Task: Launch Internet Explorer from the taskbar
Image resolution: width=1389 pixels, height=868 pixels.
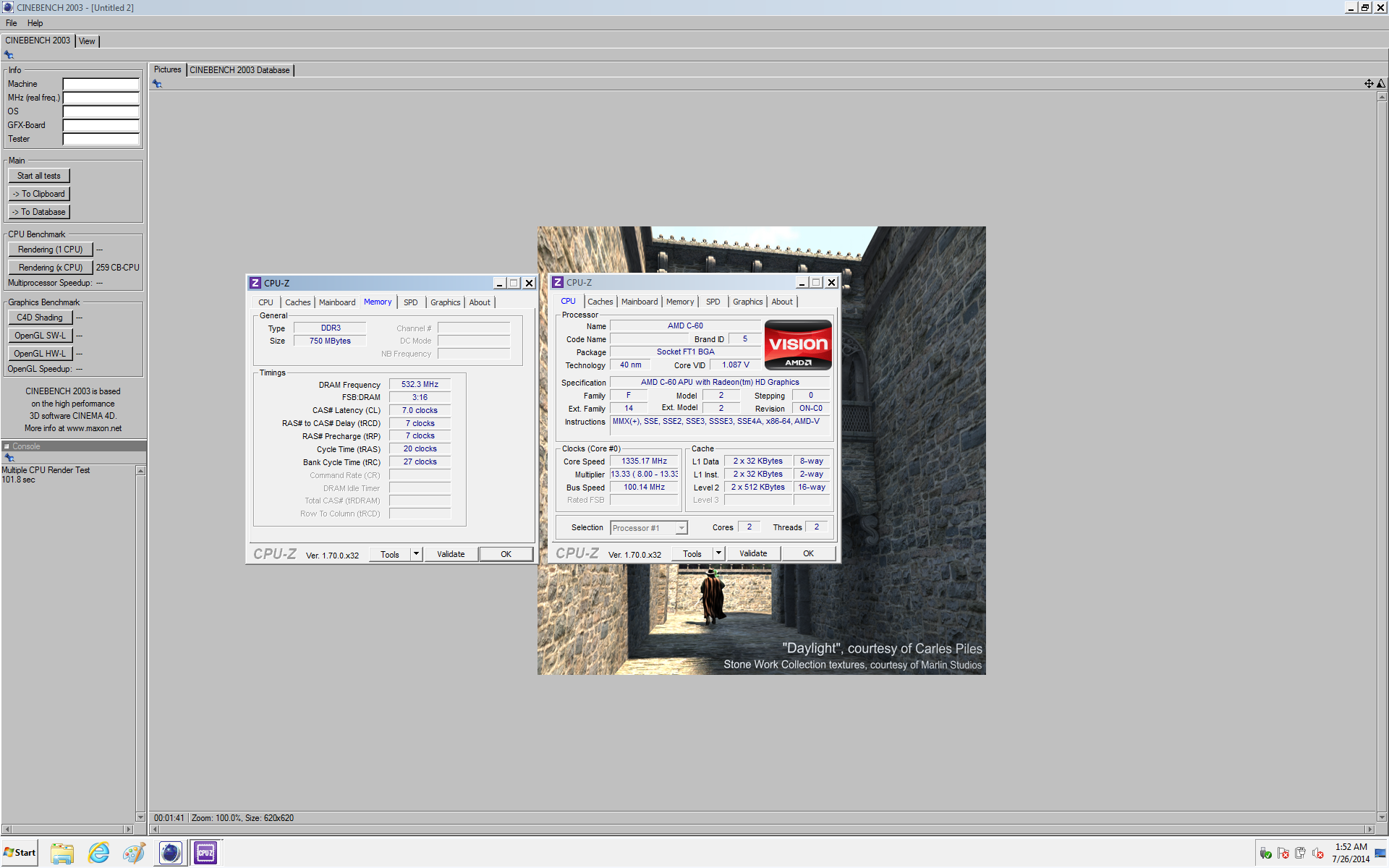Action: coord(98,853)
